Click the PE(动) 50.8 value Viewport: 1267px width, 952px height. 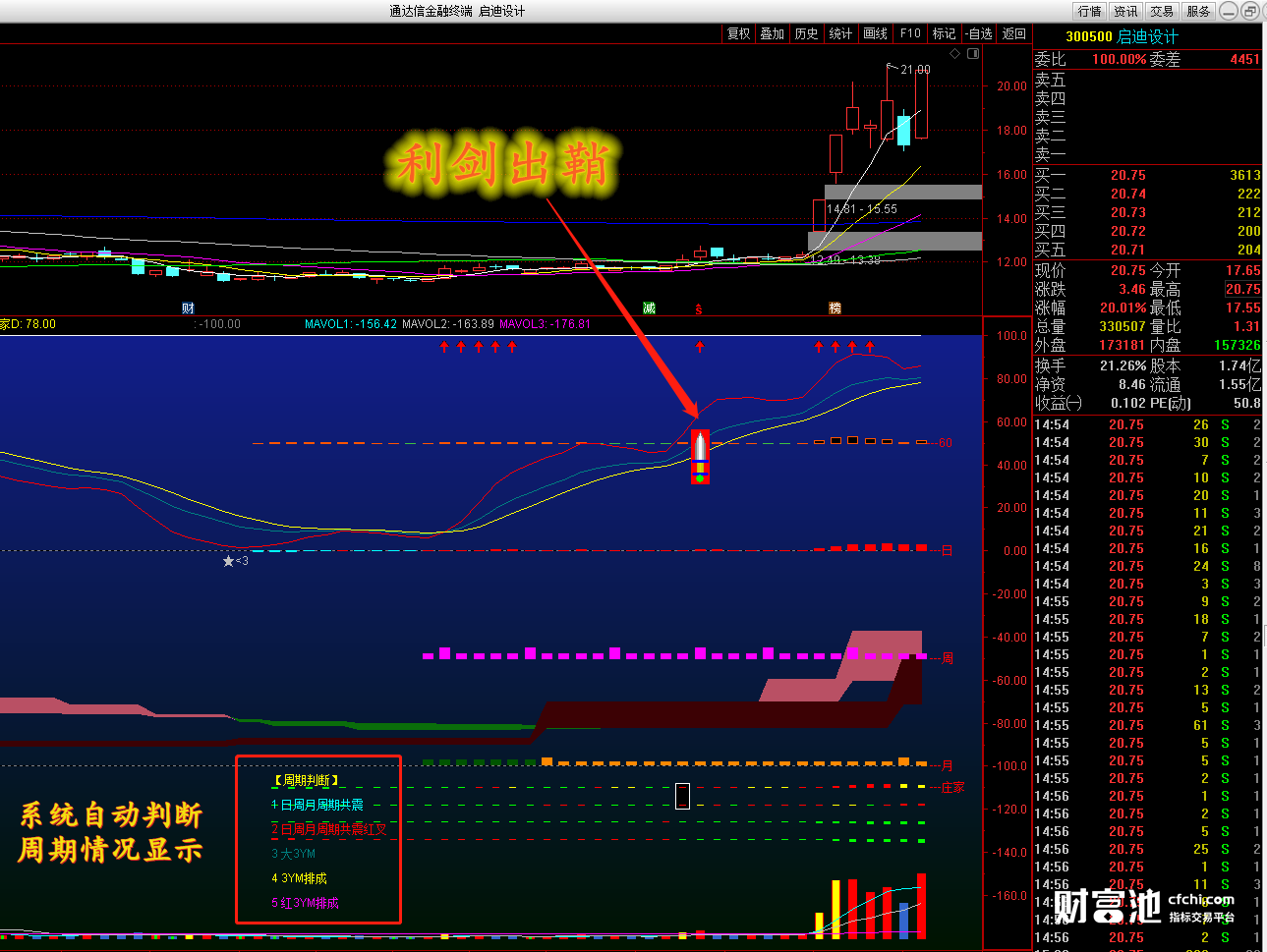pos(1247,403)
